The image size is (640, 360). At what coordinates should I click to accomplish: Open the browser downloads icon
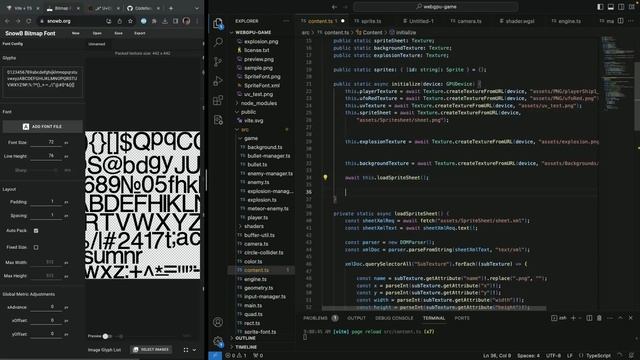coord(165,21)
